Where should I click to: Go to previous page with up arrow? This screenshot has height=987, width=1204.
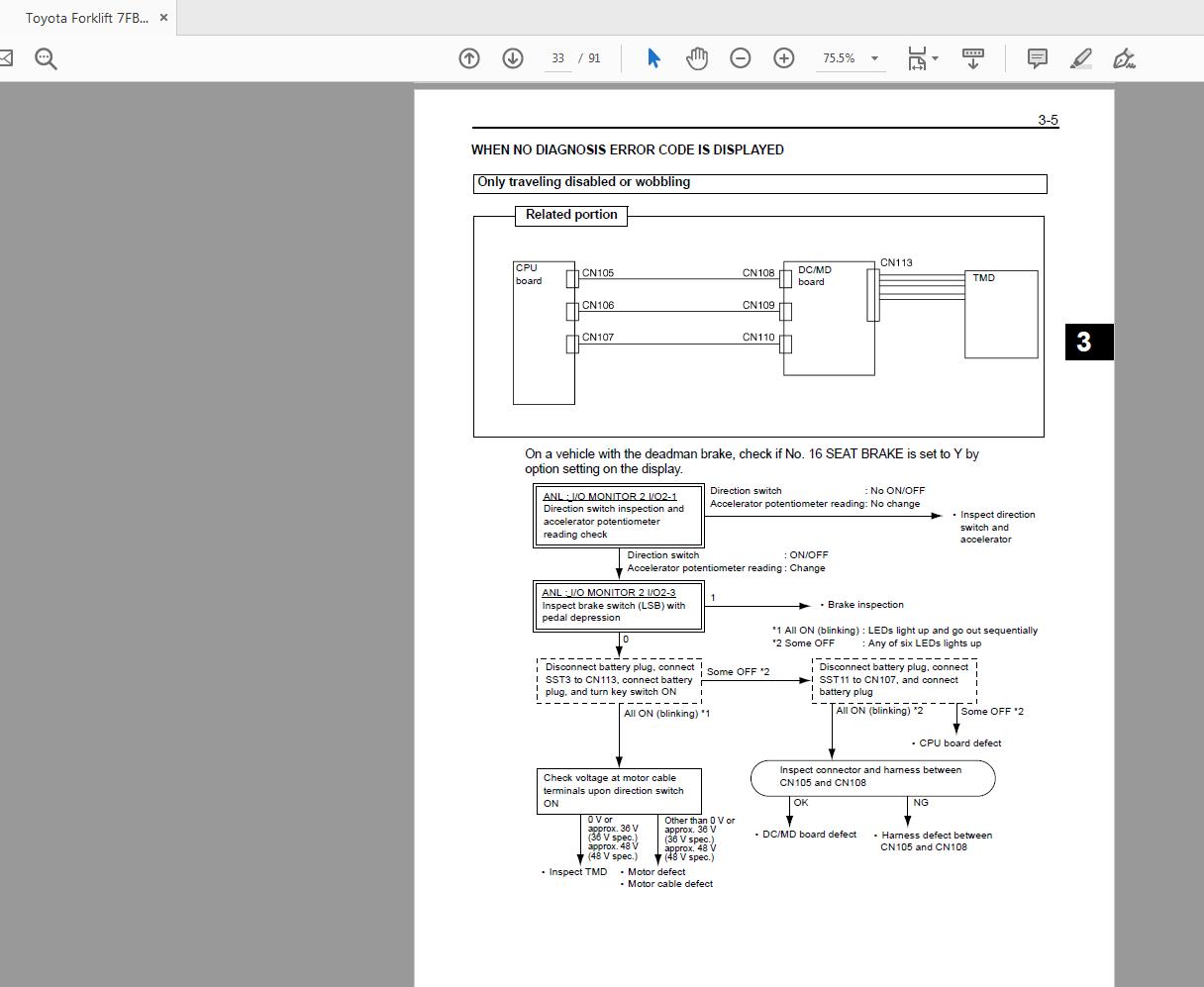(x=469, y=58)
